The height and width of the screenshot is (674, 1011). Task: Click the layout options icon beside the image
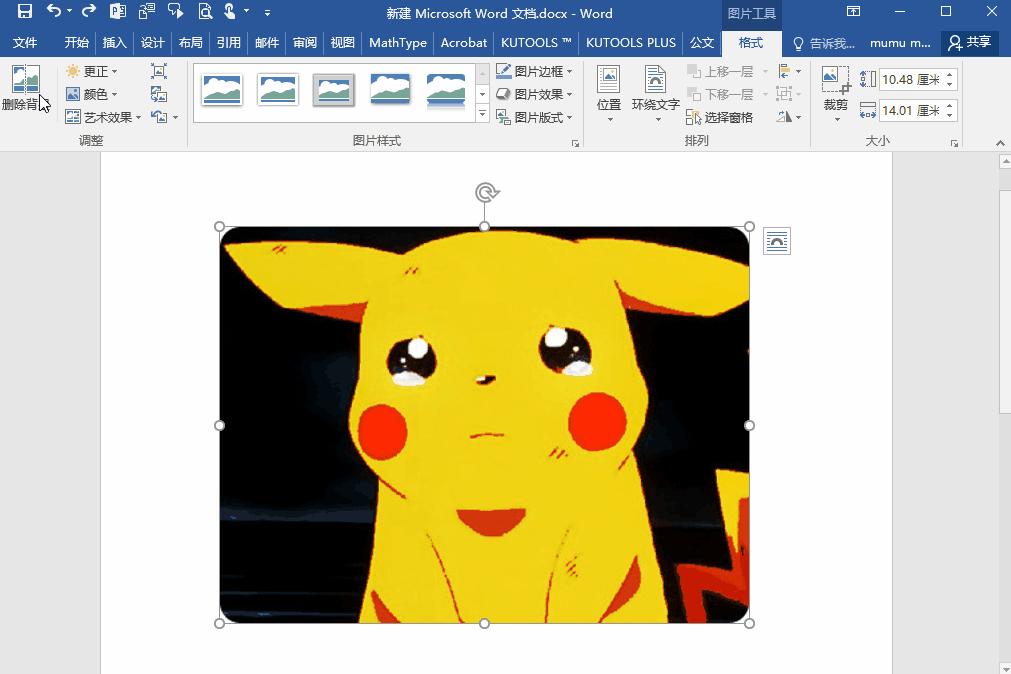(x=777, y=241)
